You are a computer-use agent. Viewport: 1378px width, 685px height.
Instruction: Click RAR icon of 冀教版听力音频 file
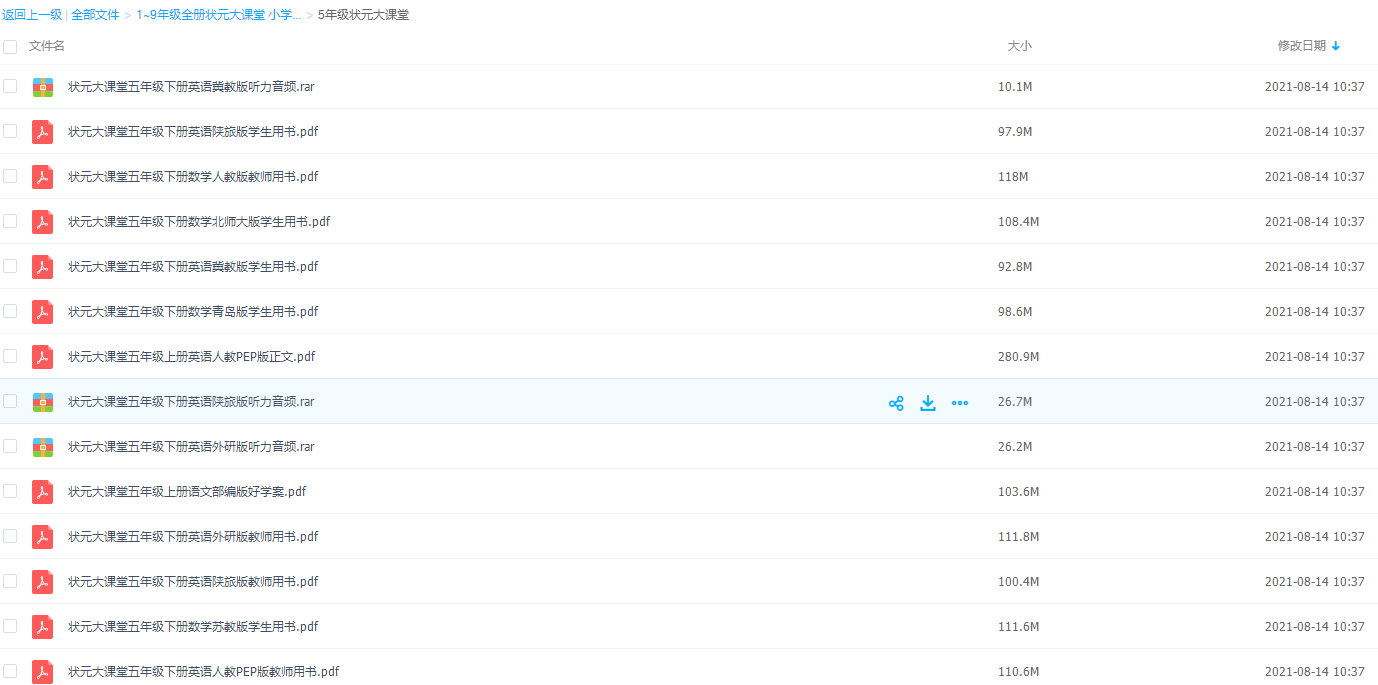[42, 87]
